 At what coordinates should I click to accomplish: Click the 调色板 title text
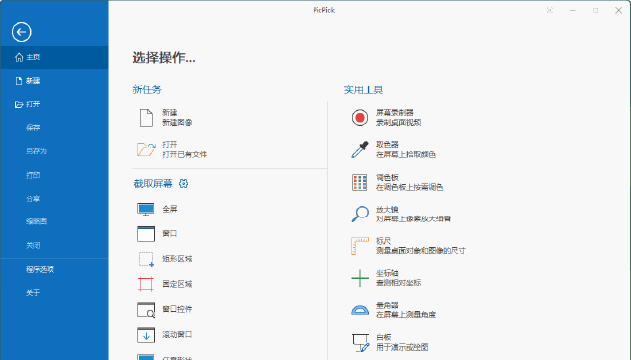click(387, 177)
